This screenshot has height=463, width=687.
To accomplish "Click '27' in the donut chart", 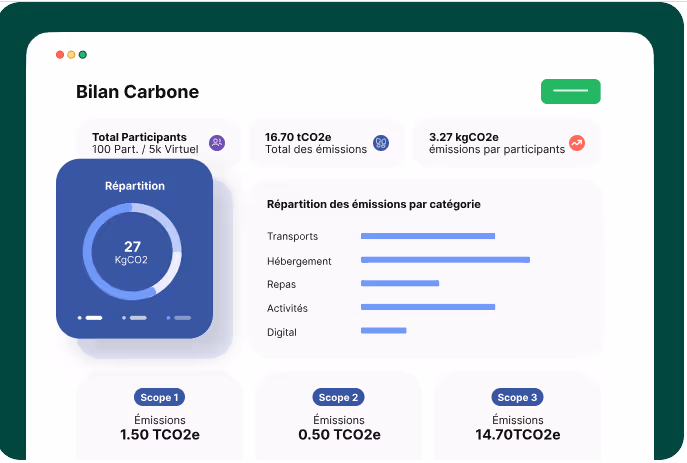I will (x=132, y=246).
